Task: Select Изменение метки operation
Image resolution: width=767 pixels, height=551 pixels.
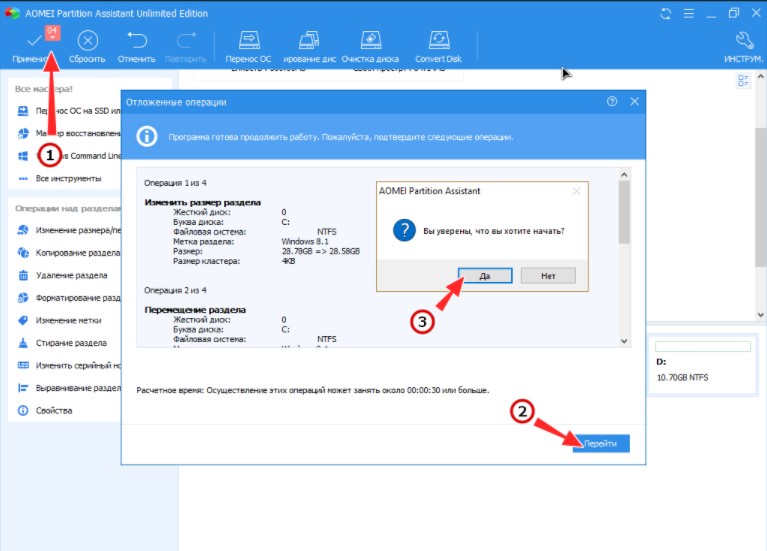Action: [x=59, y=320]
